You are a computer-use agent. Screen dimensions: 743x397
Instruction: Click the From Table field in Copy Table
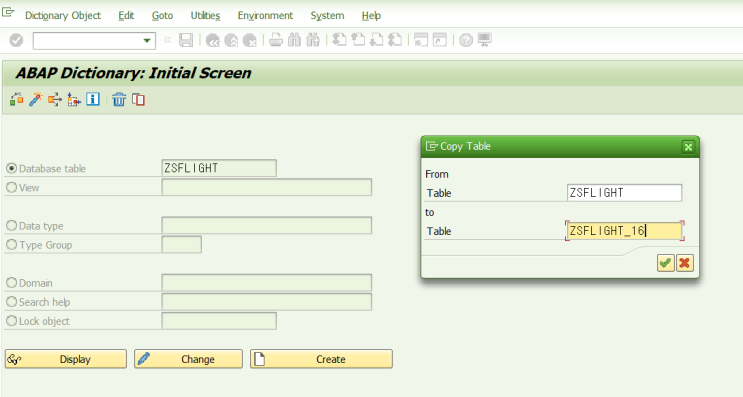pos(625,193)
